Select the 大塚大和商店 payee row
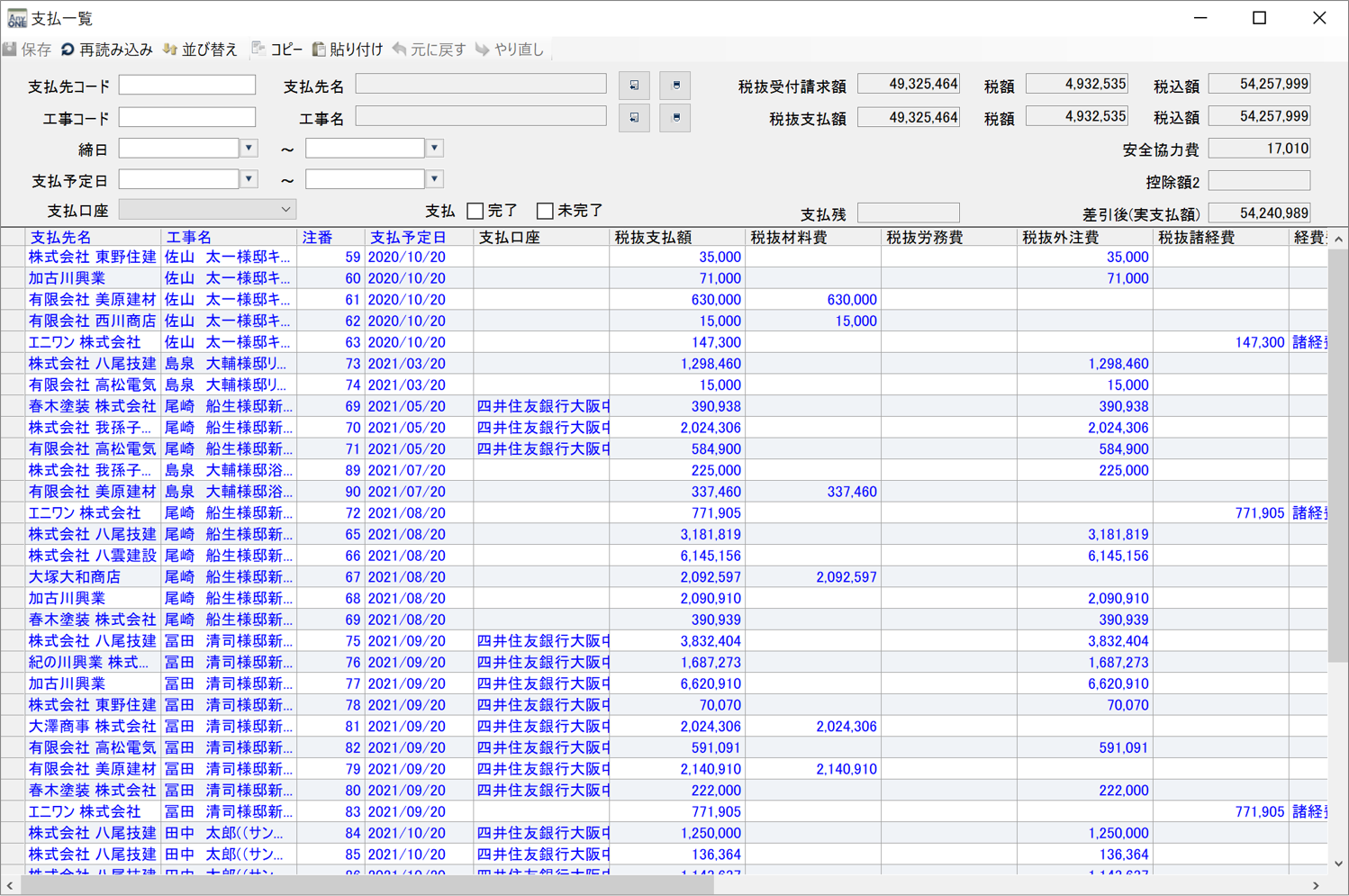Viewport: 1349px width, 896px height. point(74,576)
